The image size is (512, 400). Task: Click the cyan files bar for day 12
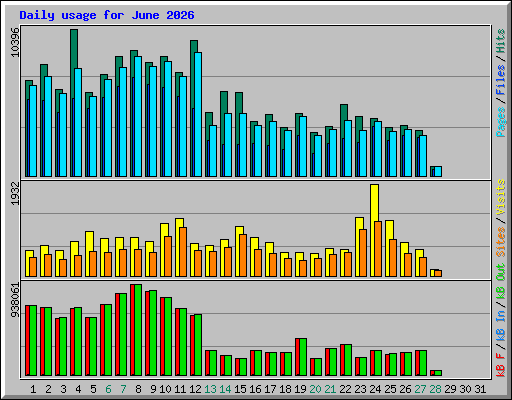[x=198, y=114]
